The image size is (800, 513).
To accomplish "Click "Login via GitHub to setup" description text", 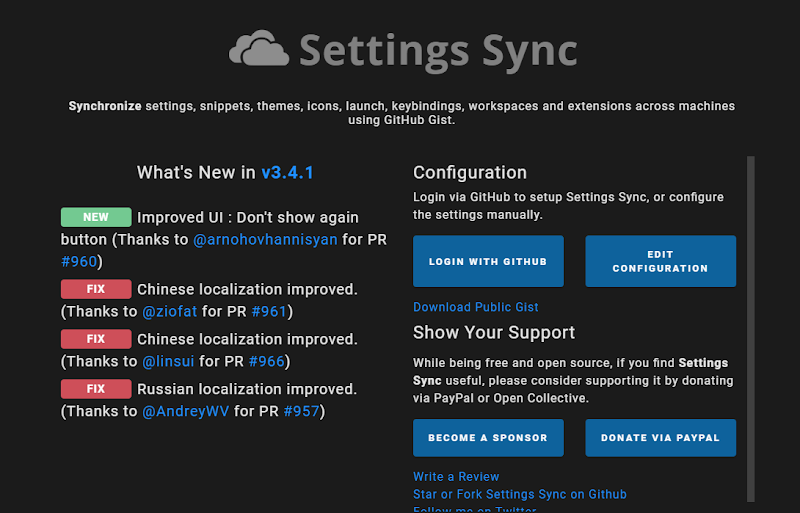I will click(568, 206).
